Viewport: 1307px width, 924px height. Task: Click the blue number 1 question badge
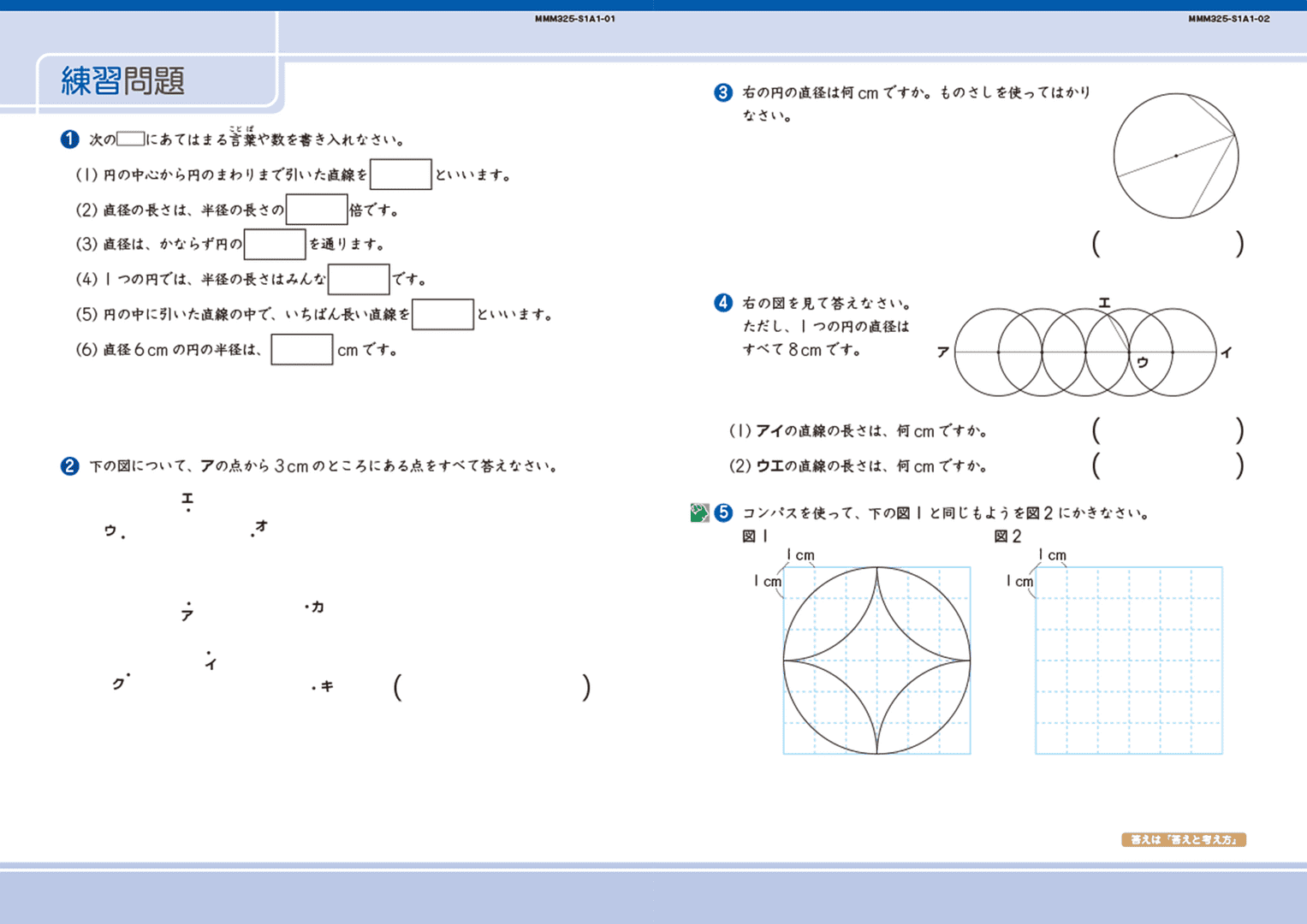click(x=70, y=139)
